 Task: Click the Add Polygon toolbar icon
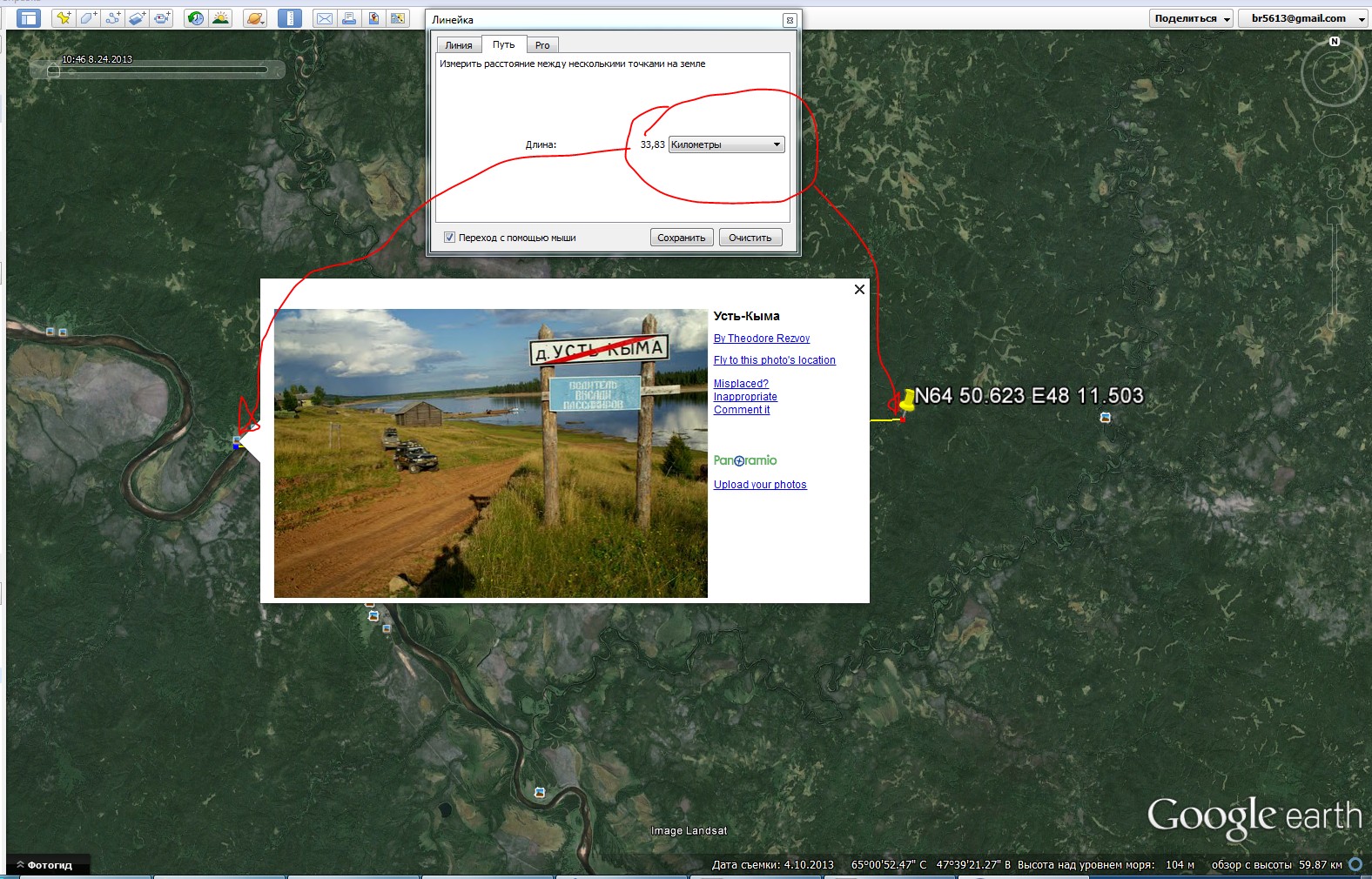(88, 18)
